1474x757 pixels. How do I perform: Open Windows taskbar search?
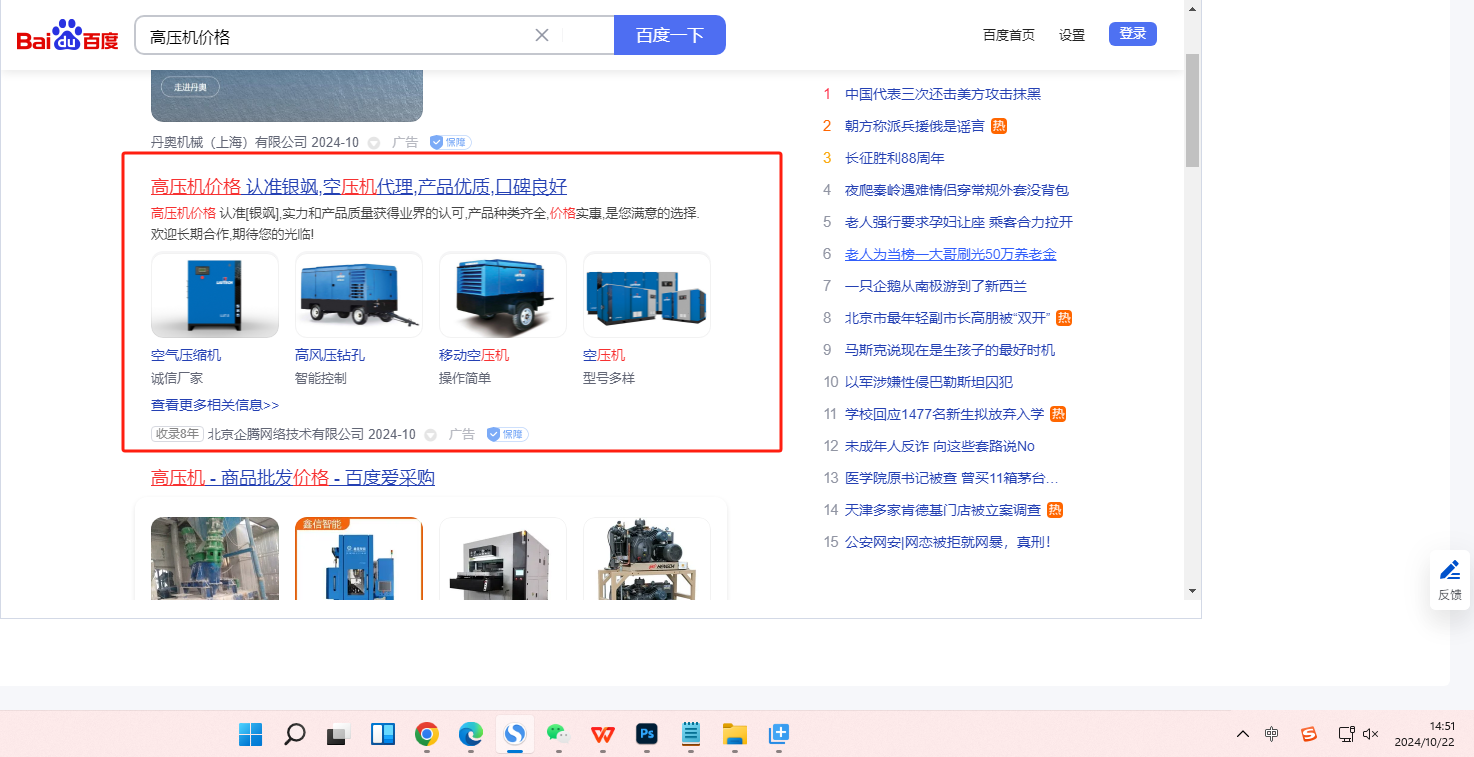click(294, 735)
